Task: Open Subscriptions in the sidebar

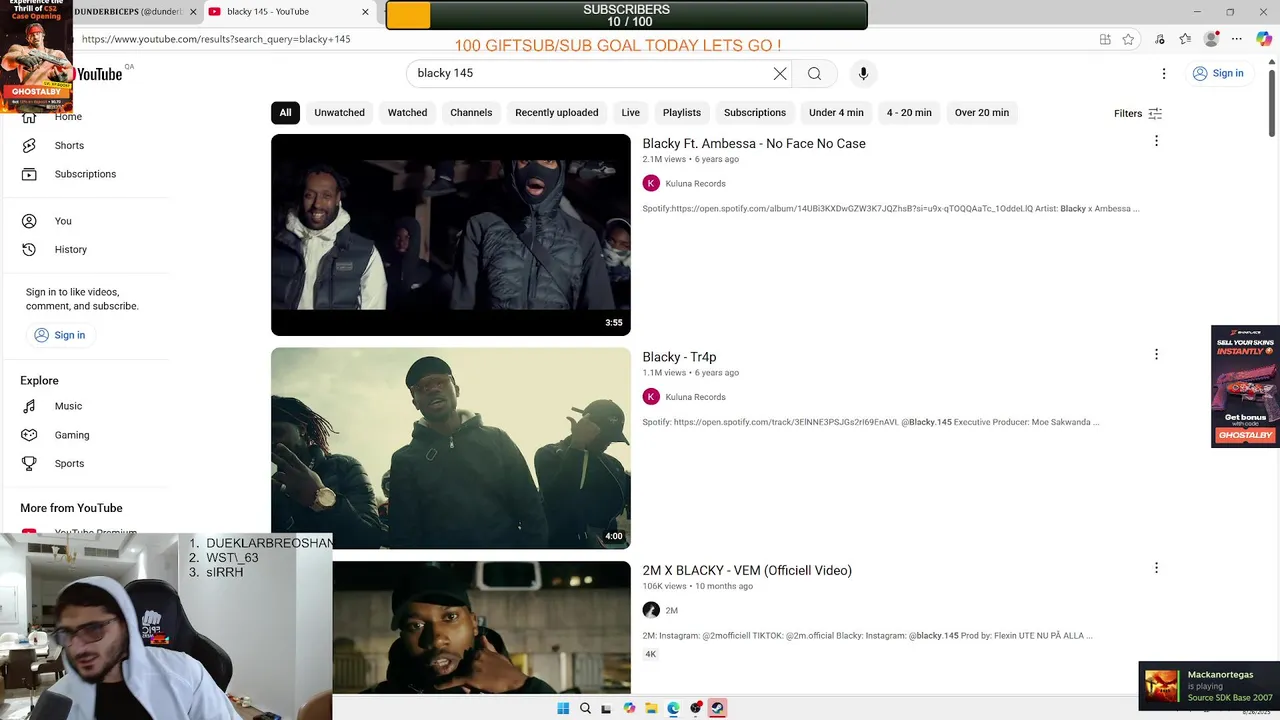Action: (x=84, y=174)
